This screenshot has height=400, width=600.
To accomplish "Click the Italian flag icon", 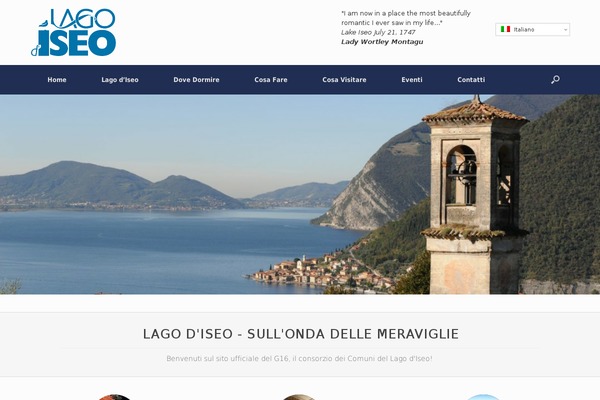I will [505, 29].
